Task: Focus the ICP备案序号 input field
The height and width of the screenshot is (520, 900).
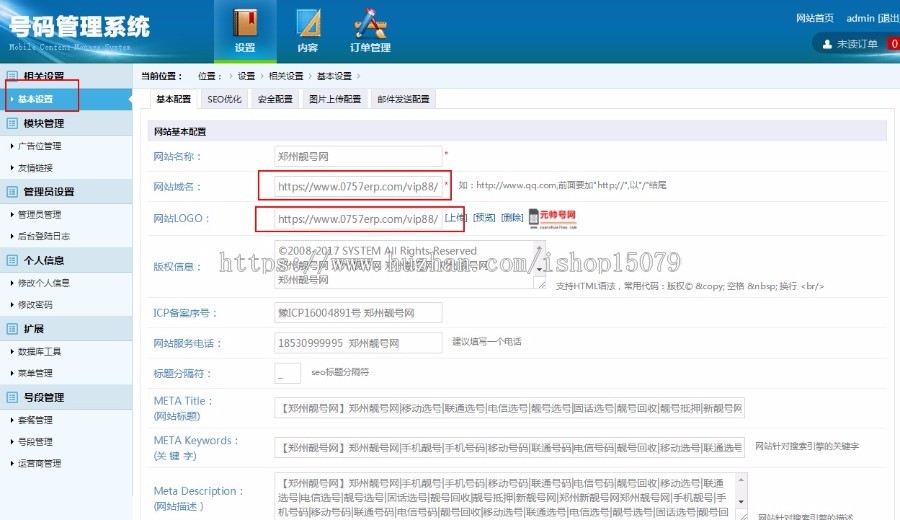Action: [x=358, y=313]
